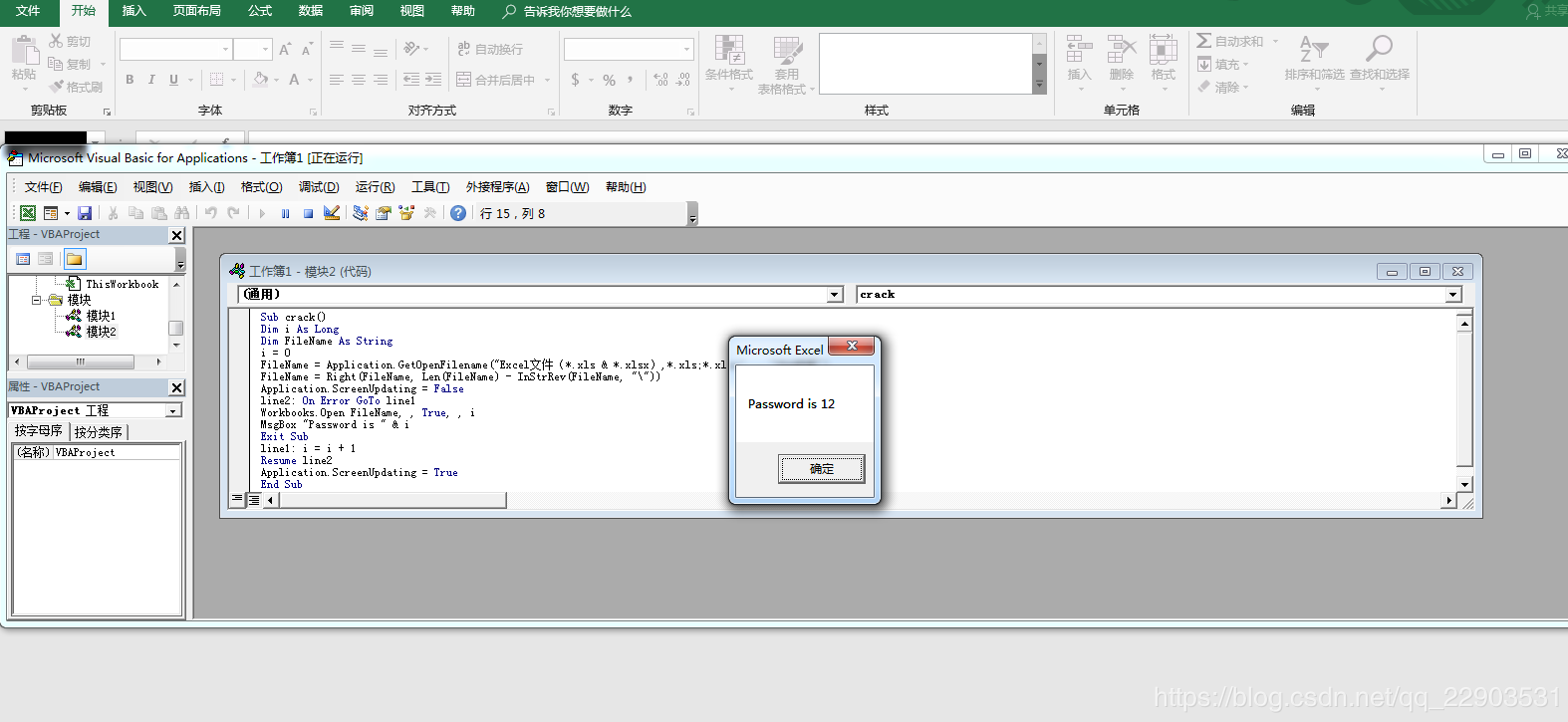Viewport: 1568px width, 722px height.
Task: Open the Excel number format dropdown
Action: (687, 49)
